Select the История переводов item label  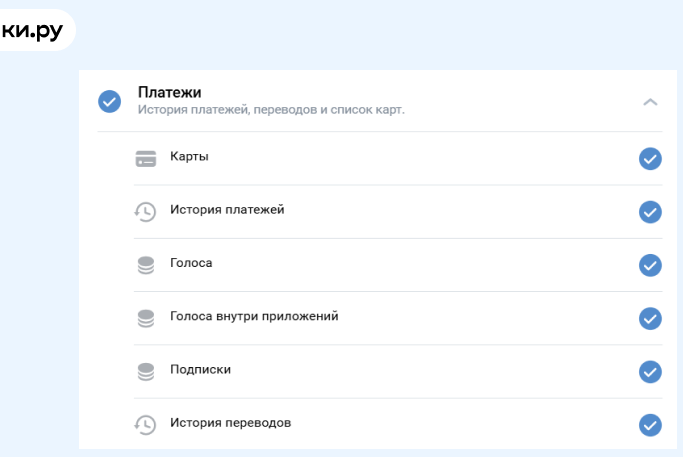(230, 422)
